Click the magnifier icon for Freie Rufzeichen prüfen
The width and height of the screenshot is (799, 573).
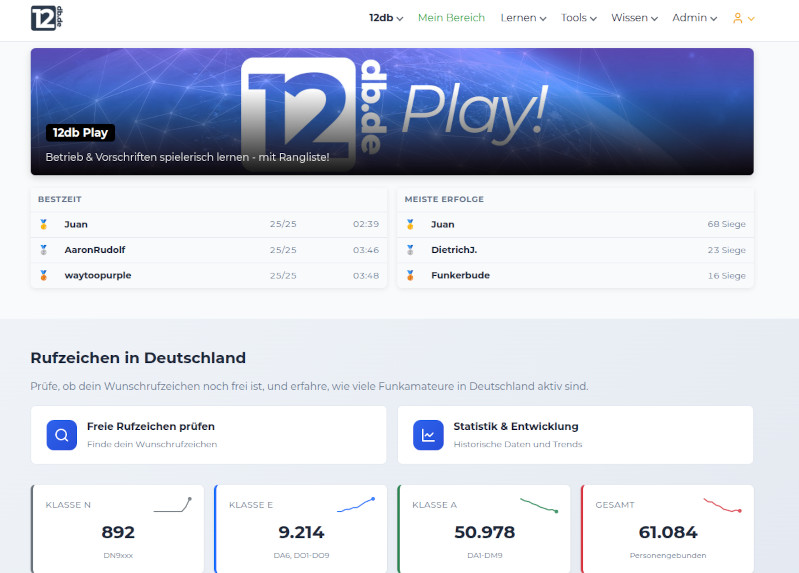point(62,435)
